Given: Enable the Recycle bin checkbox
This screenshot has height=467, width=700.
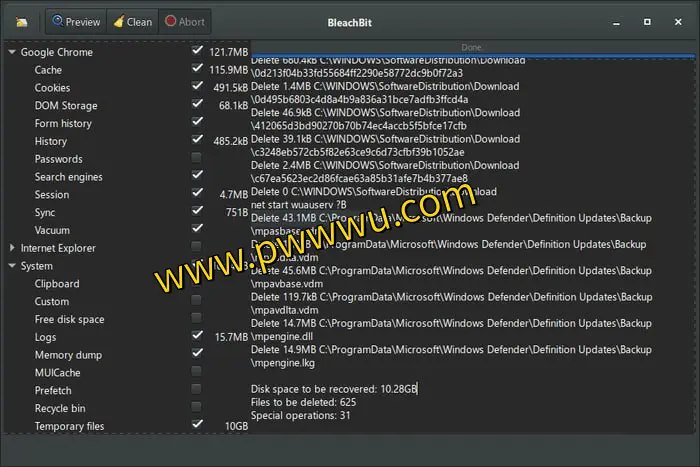Looking at the screenshot, I should point(196,406).
